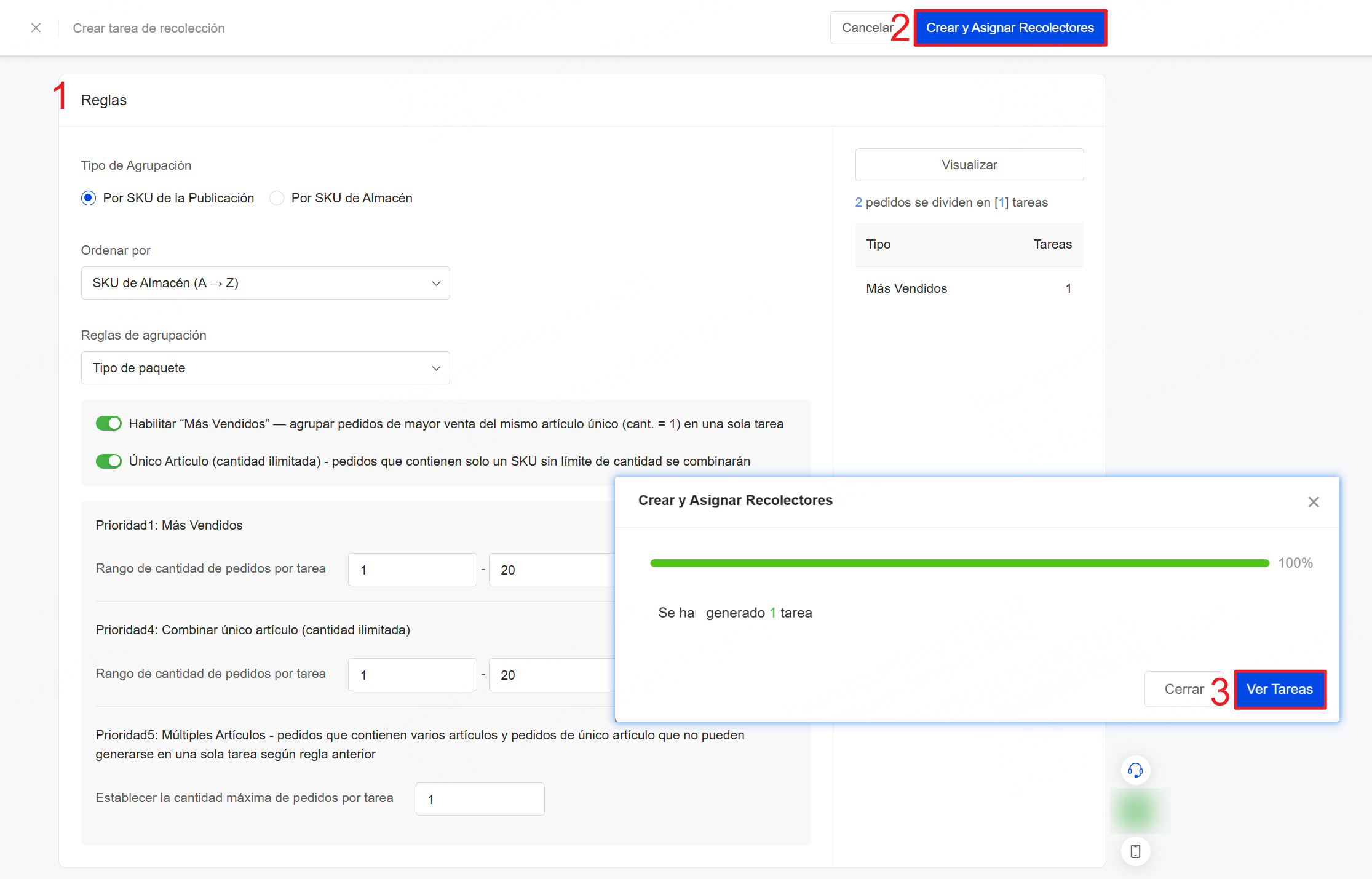This screenshot has width=1372, height=879.
Task: Click the mobile phone floating icon
Action: (x=1135, y=851)
